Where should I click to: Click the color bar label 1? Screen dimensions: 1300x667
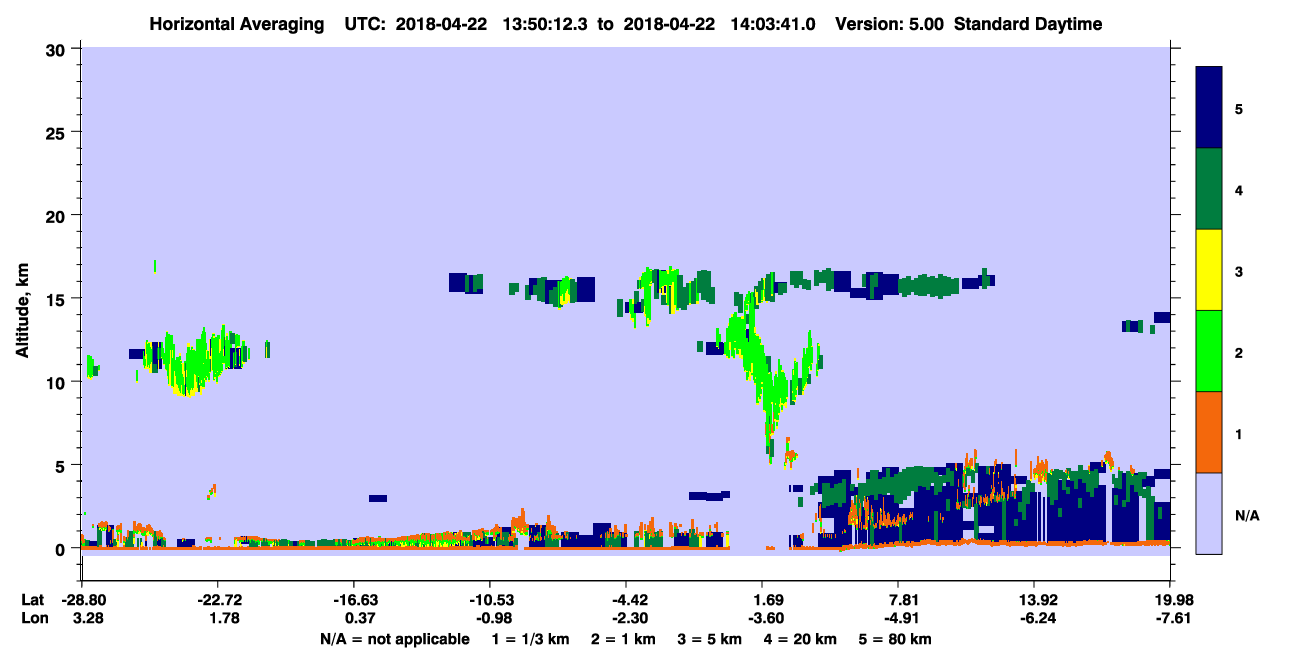1239,433
